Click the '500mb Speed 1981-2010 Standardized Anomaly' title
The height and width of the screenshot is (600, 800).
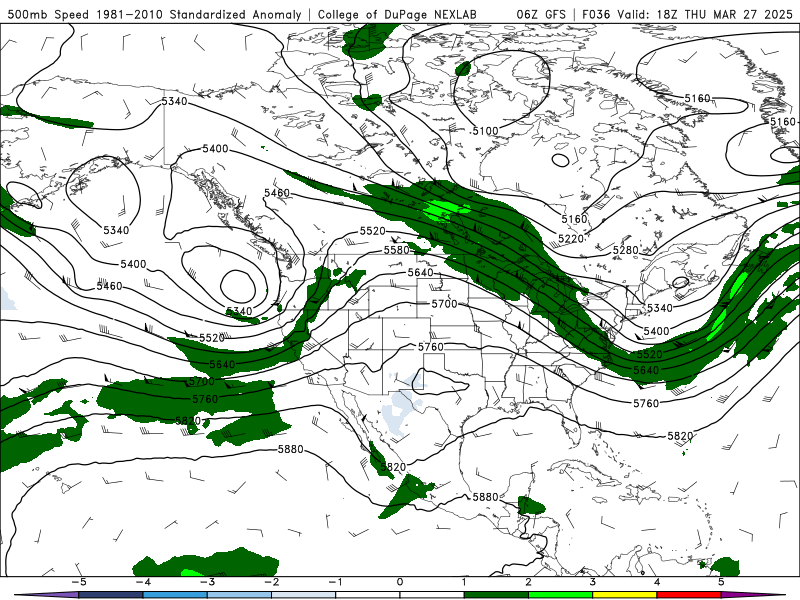coord(154,14)
